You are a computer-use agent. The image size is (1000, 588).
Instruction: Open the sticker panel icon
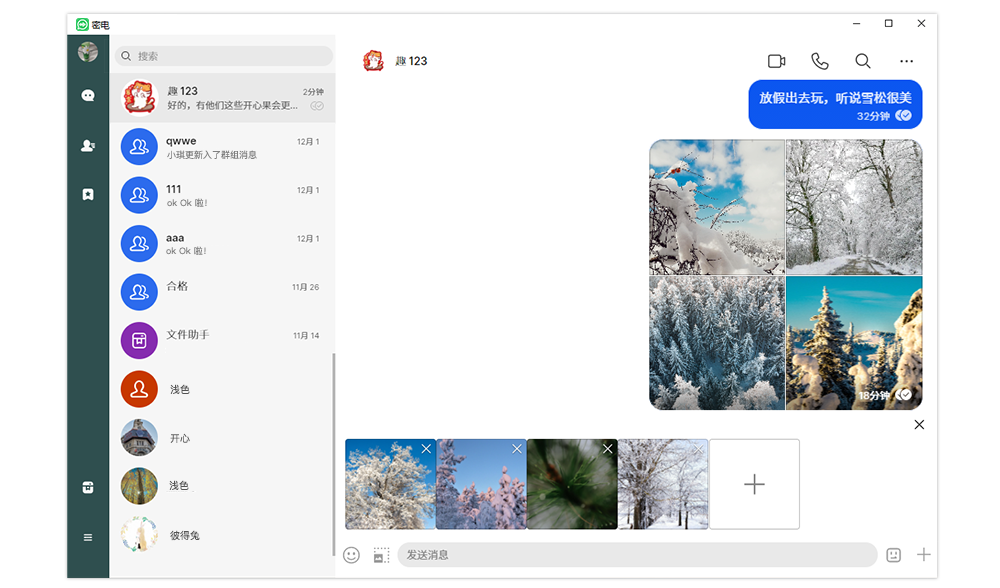tap(894, 555)
